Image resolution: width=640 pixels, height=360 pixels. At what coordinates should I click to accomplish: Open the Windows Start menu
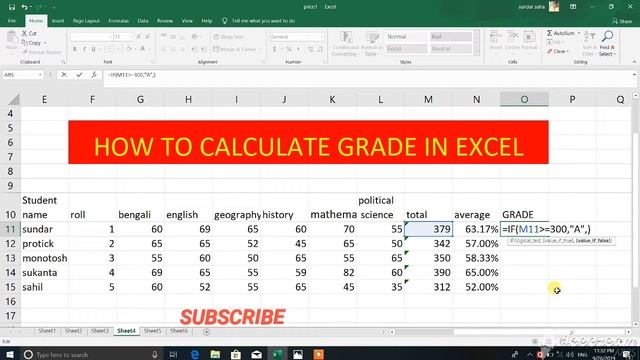[10, 354]
